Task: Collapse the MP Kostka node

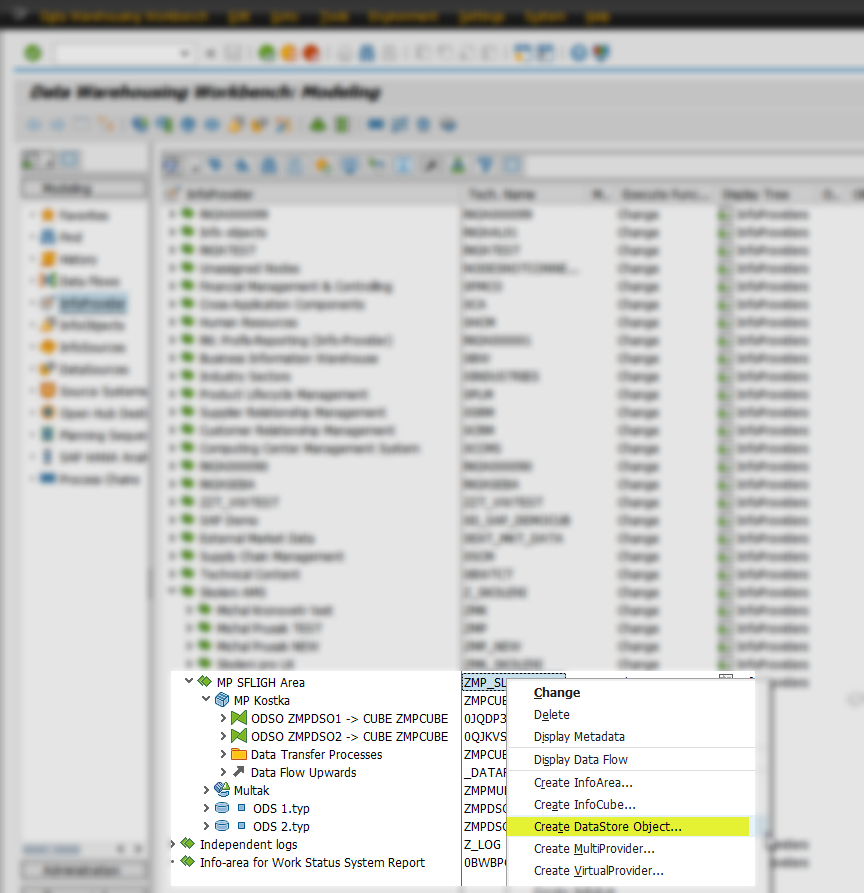Action: [206, 701]
